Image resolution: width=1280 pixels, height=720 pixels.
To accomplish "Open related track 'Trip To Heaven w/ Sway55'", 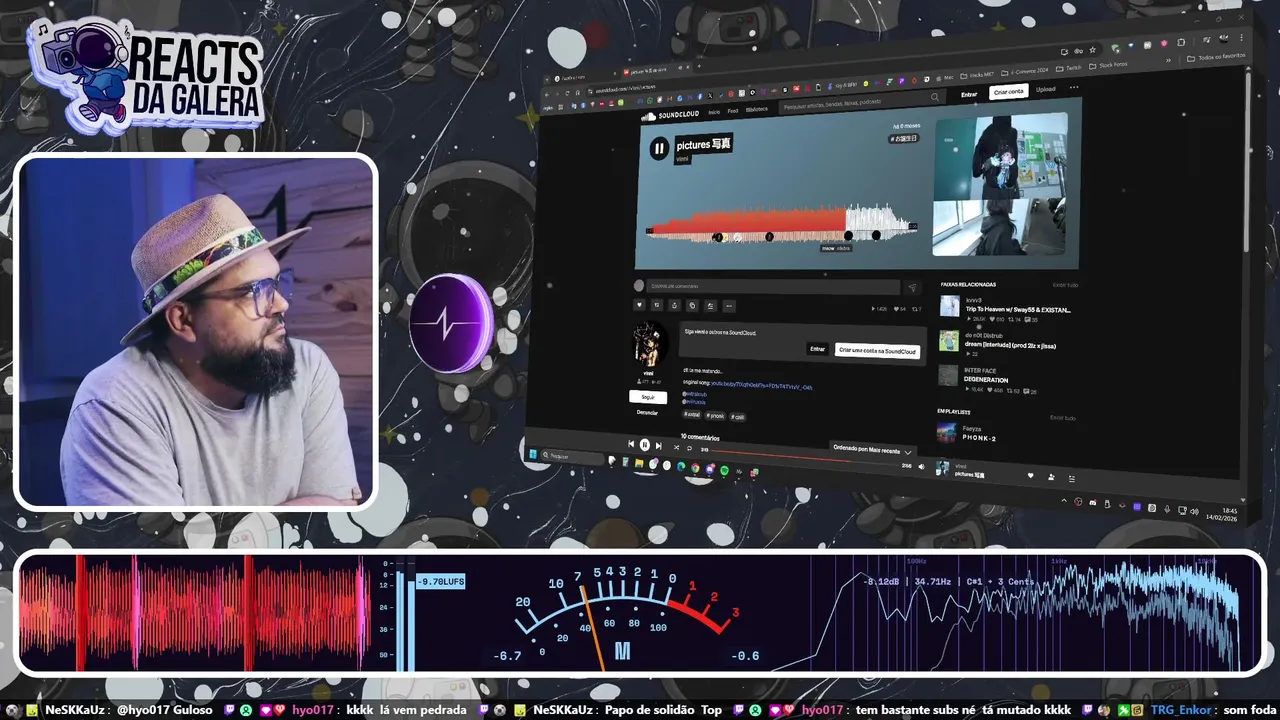I will [x=1017, y=310].
